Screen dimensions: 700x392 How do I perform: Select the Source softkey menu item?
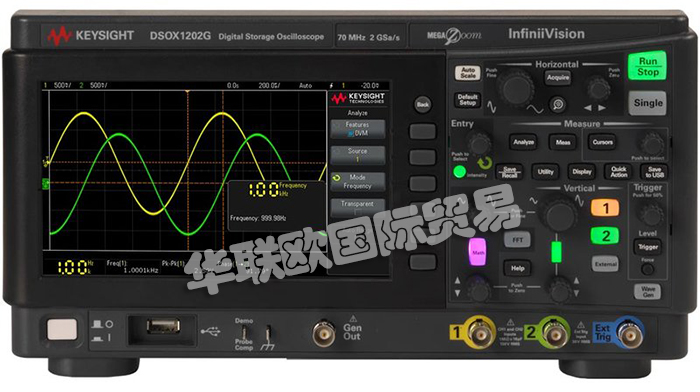point(358,155)
